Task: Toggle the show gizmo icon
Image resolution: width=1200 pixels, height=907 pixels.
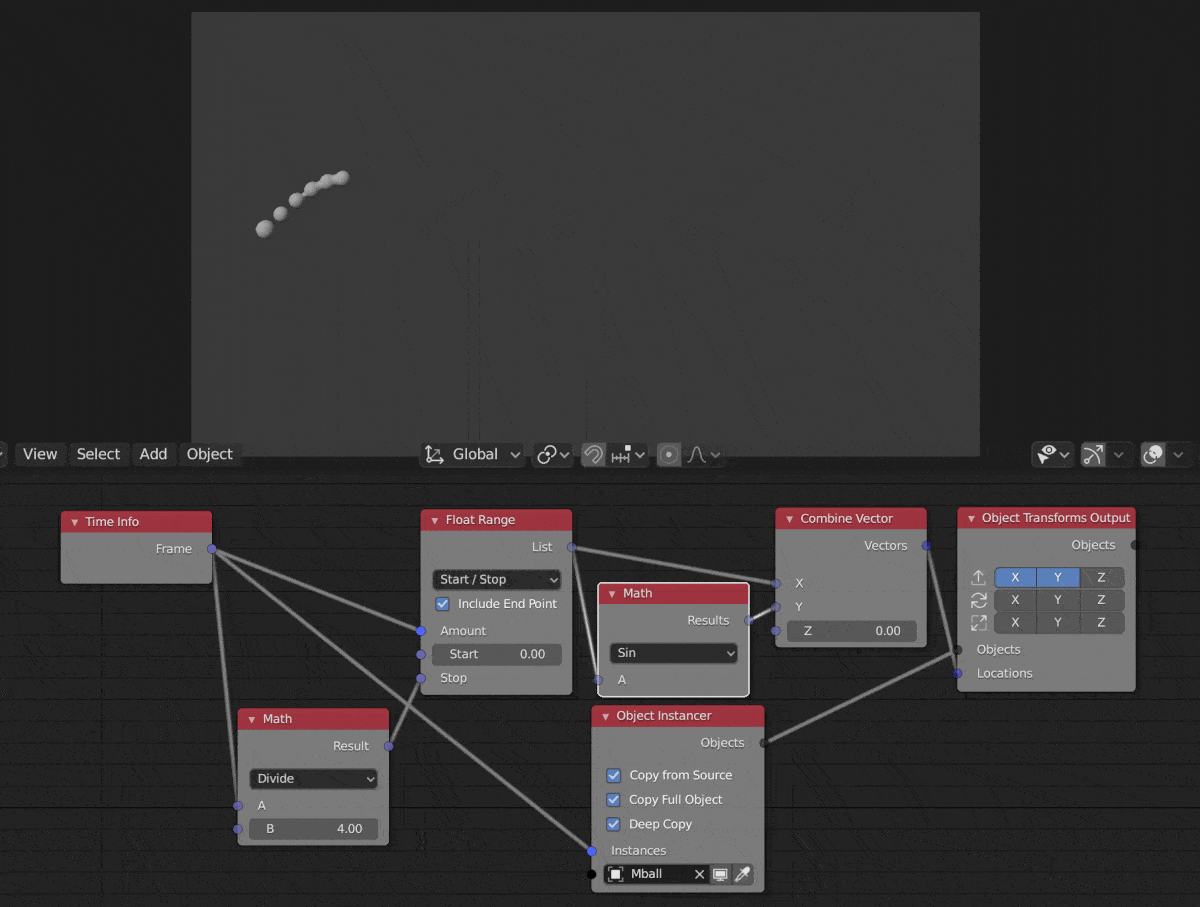Action: (1093, 455)
